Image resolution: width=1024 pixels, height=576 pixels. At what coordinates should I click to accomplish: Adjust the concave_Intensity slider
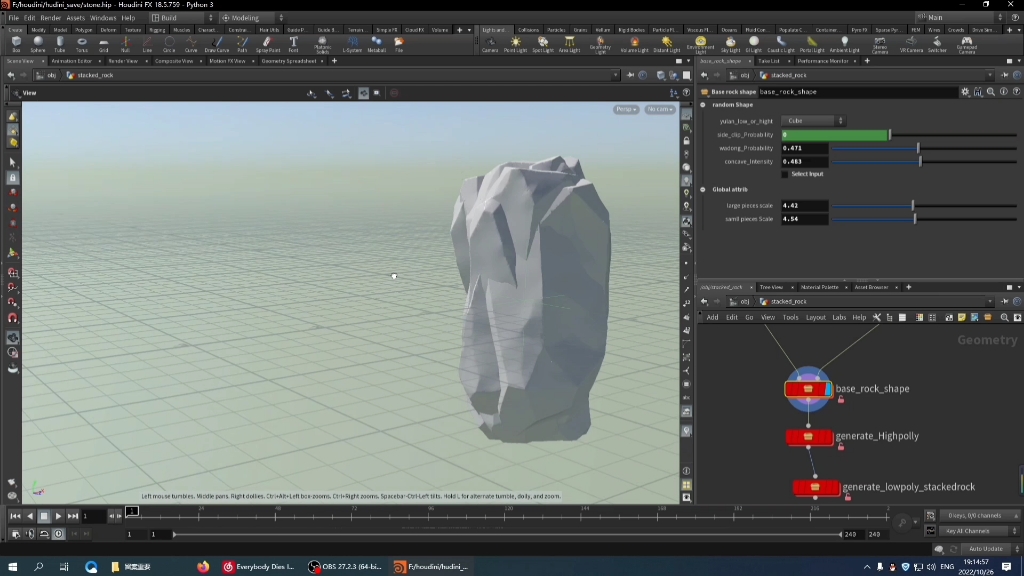tap(920, 161)
